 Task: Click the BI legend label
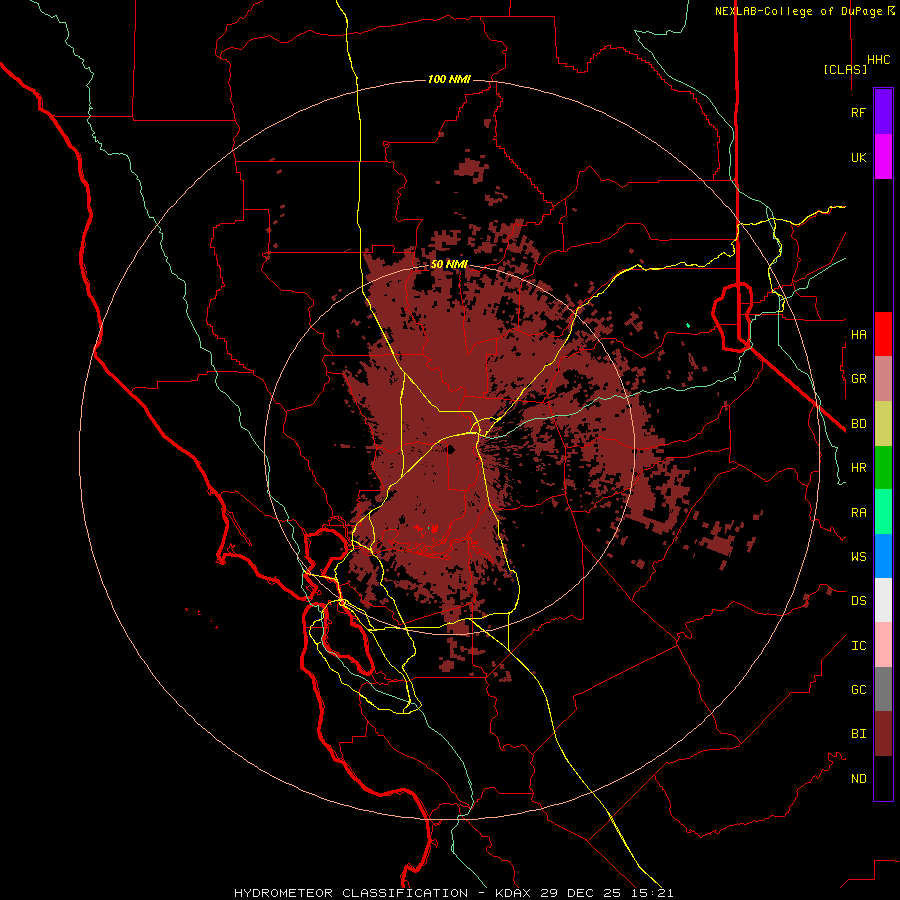point(858,734)
